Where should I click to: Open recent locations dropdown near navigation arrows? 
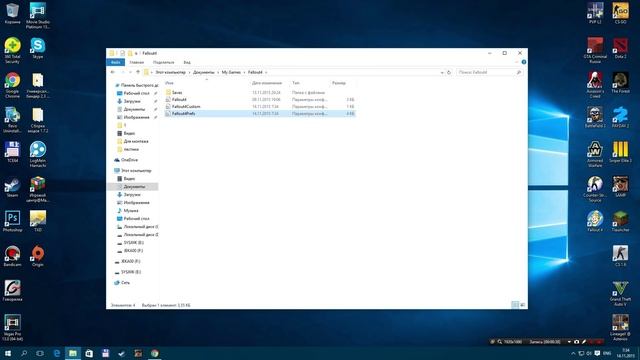coord(131,72)
